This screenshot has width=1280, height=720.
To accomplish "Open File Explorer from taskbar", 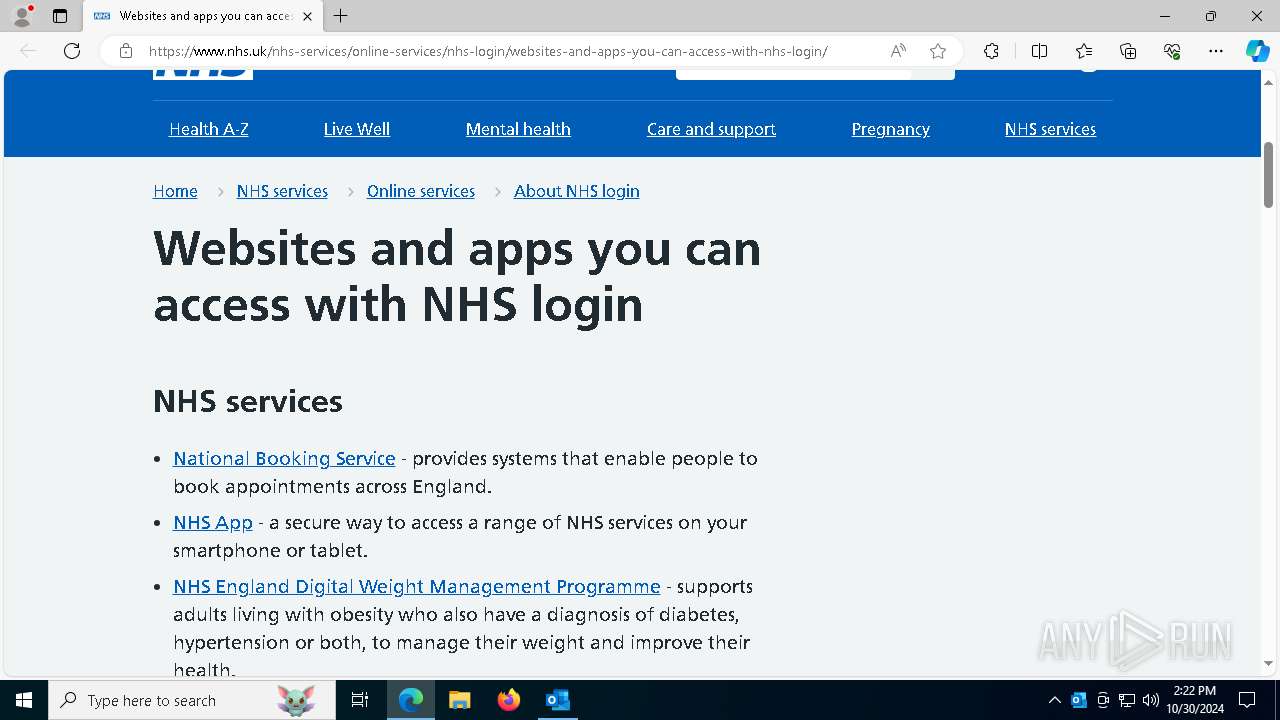I will [x=460, y=700].
